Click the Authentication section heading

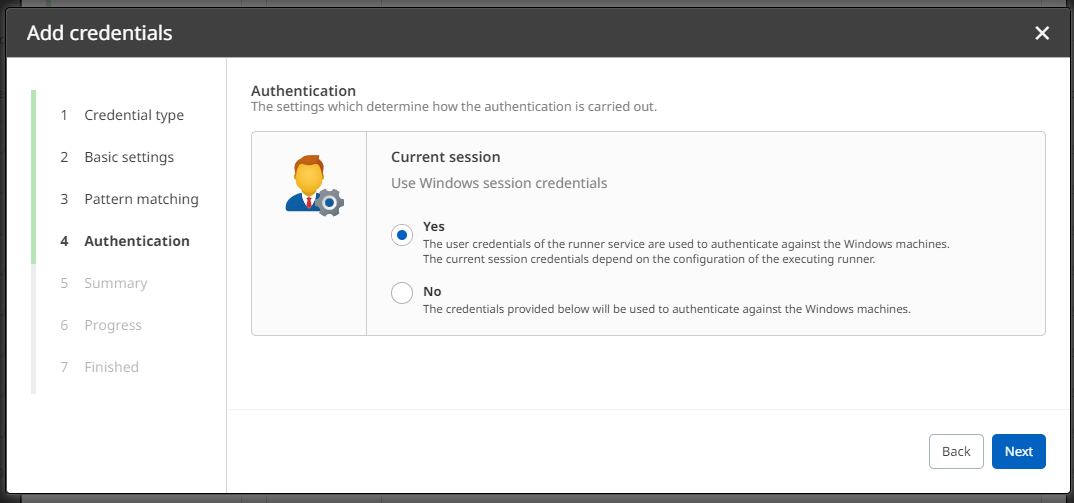303,91
